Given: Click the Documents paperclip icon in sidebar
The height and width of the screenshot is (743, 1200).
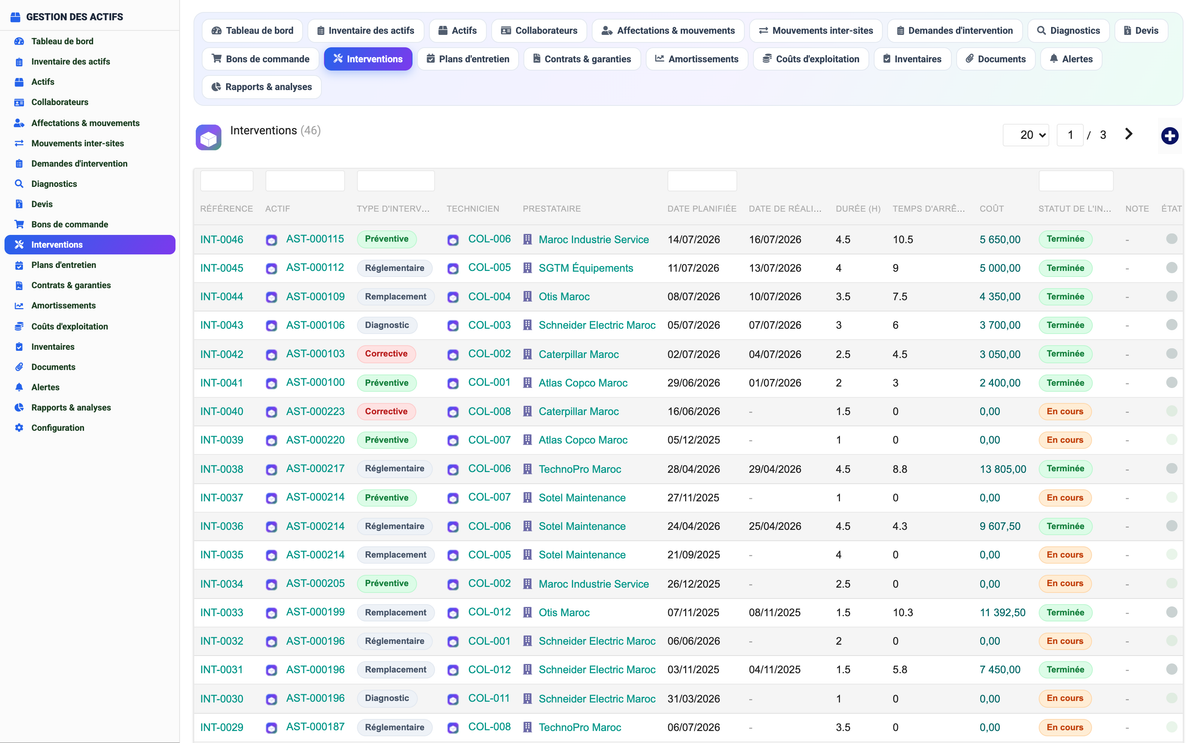Looking at the screenshot, I should point(19,367).
